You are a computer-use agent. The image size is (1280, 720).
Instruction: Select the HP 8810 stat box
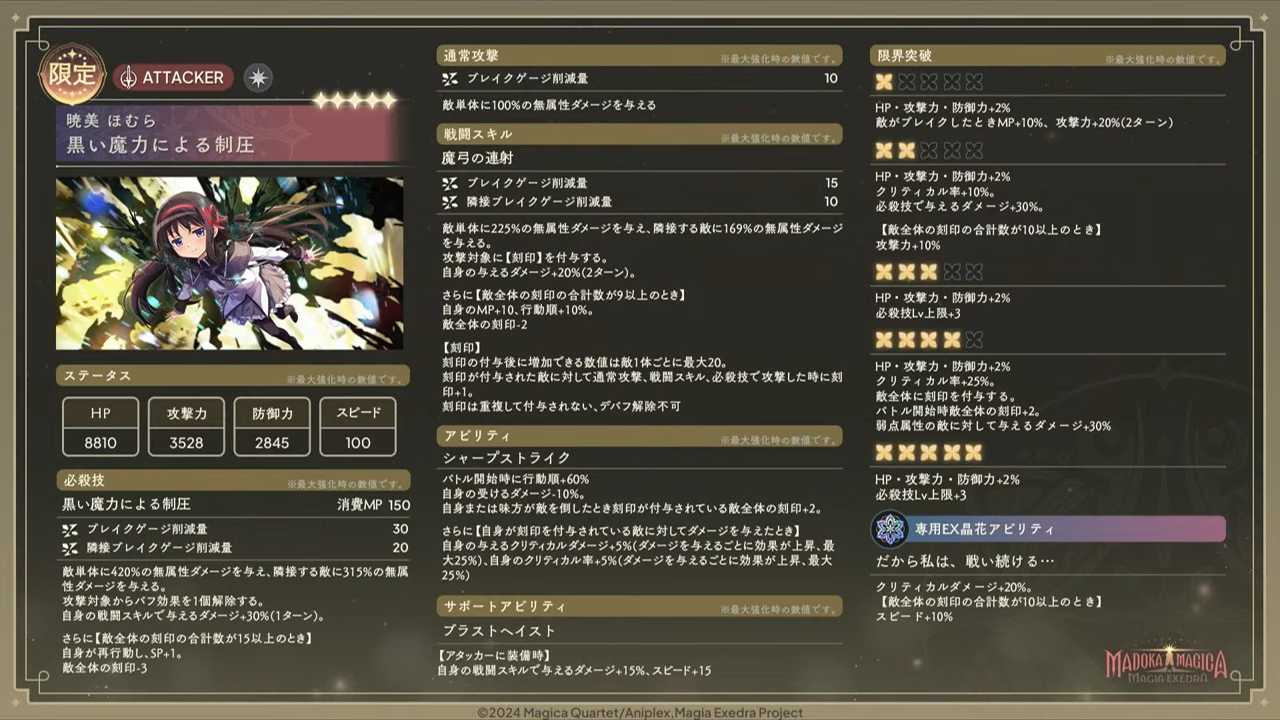pos(100,427)
